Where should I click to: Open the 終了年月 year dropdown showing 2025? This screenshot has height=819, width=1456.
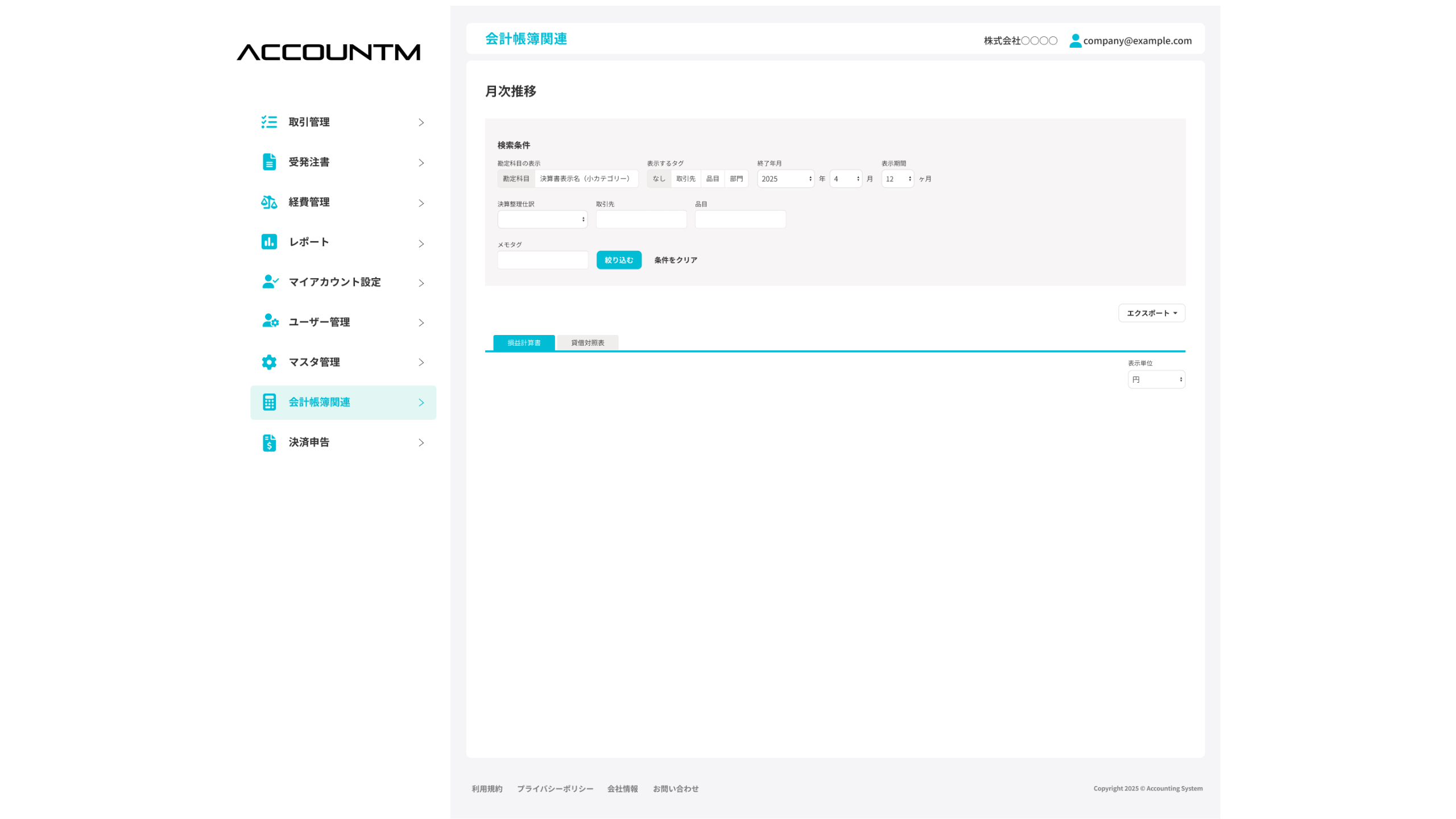click(785, 179)
